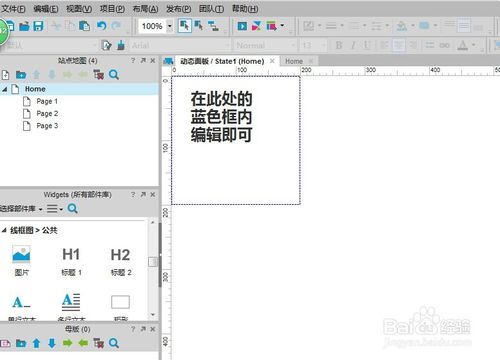The image size is (500, 360).
Task: Insert a hyperlink with chain icon
Action: tap(444, 45)
